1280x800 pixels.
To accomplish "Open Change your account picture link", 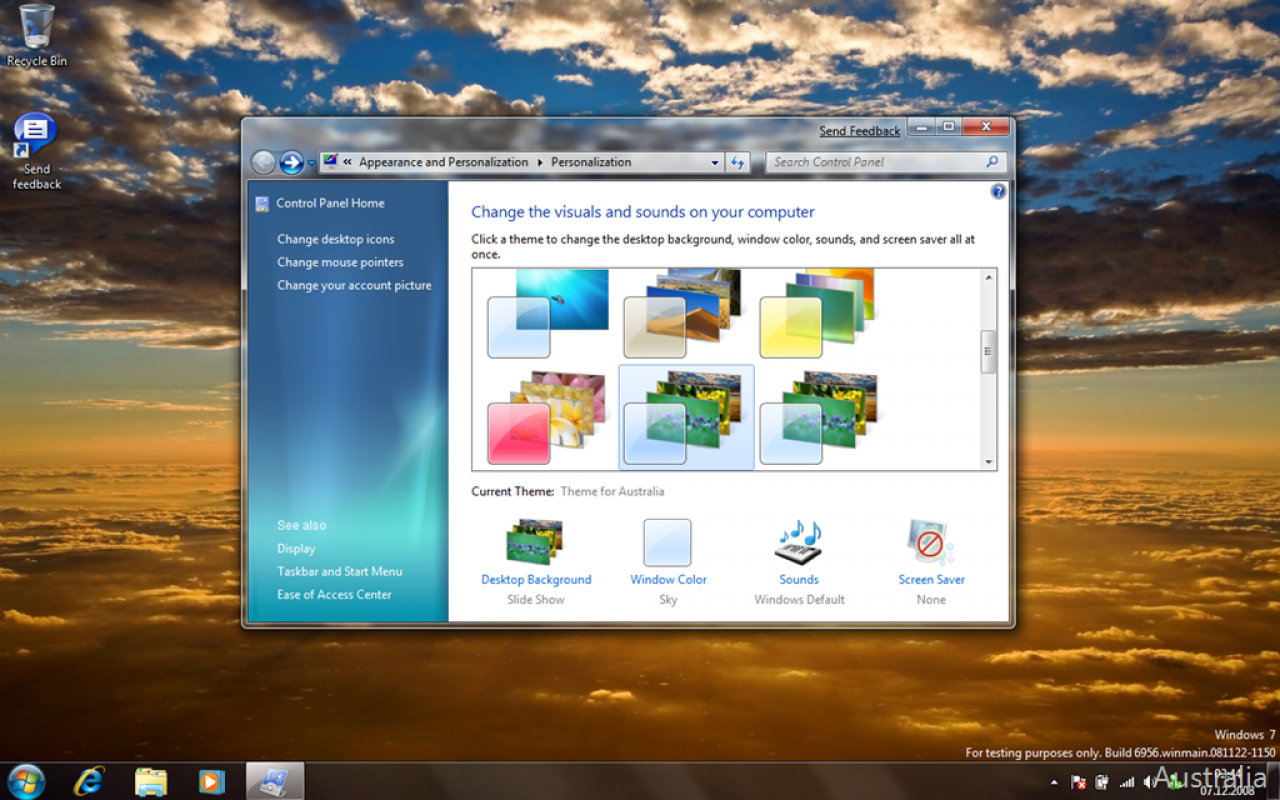I will [354, 285].
